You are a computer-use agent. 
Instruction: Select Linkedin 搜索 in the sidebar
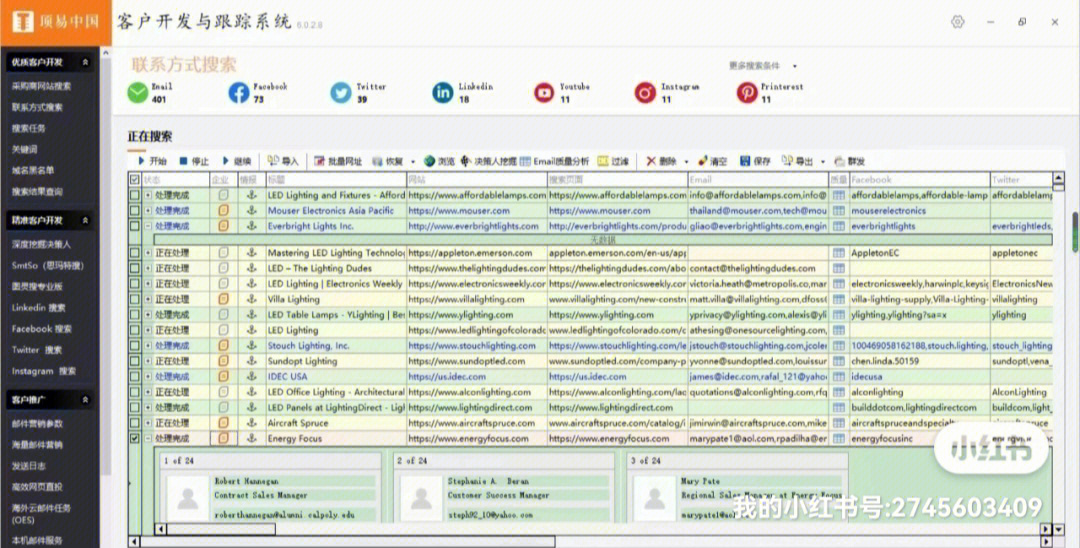[39, 308]
